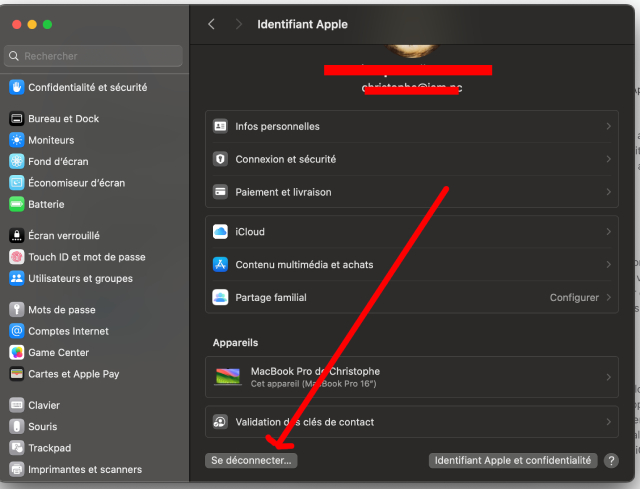Viewport: 640px width, 489px height.
Task: Select Comptes Internet in sidebar
Action: pyautogui.click(x=69, y=331)
